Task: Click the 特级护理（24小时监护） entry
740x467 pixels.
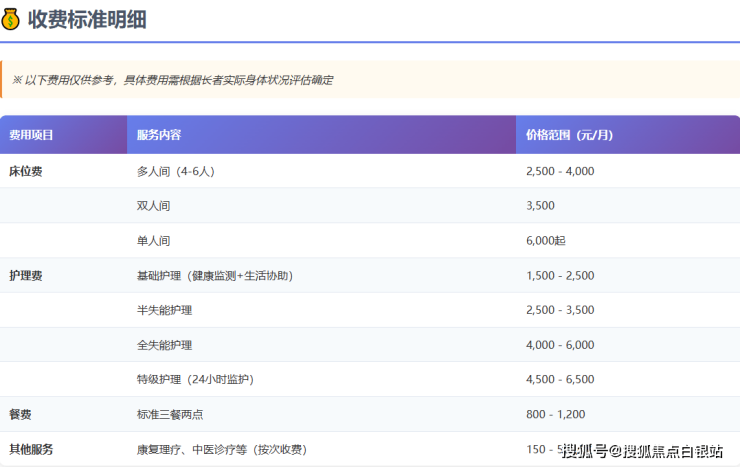Action: (195, 379)
